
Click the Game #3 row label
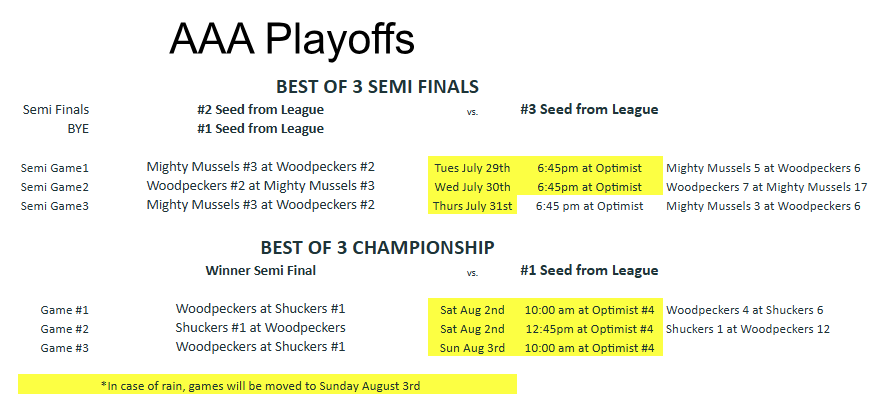tap(64, 348)
